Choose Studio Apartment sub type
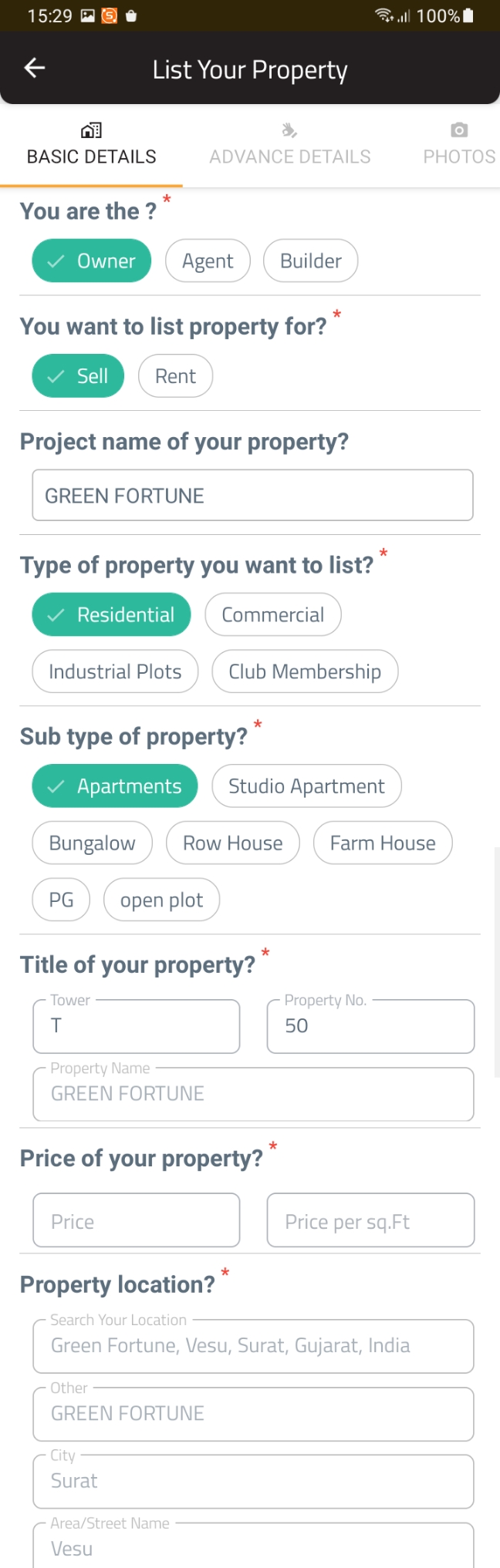The width and height of the screenshot is (500, 1568). [306, 786]
